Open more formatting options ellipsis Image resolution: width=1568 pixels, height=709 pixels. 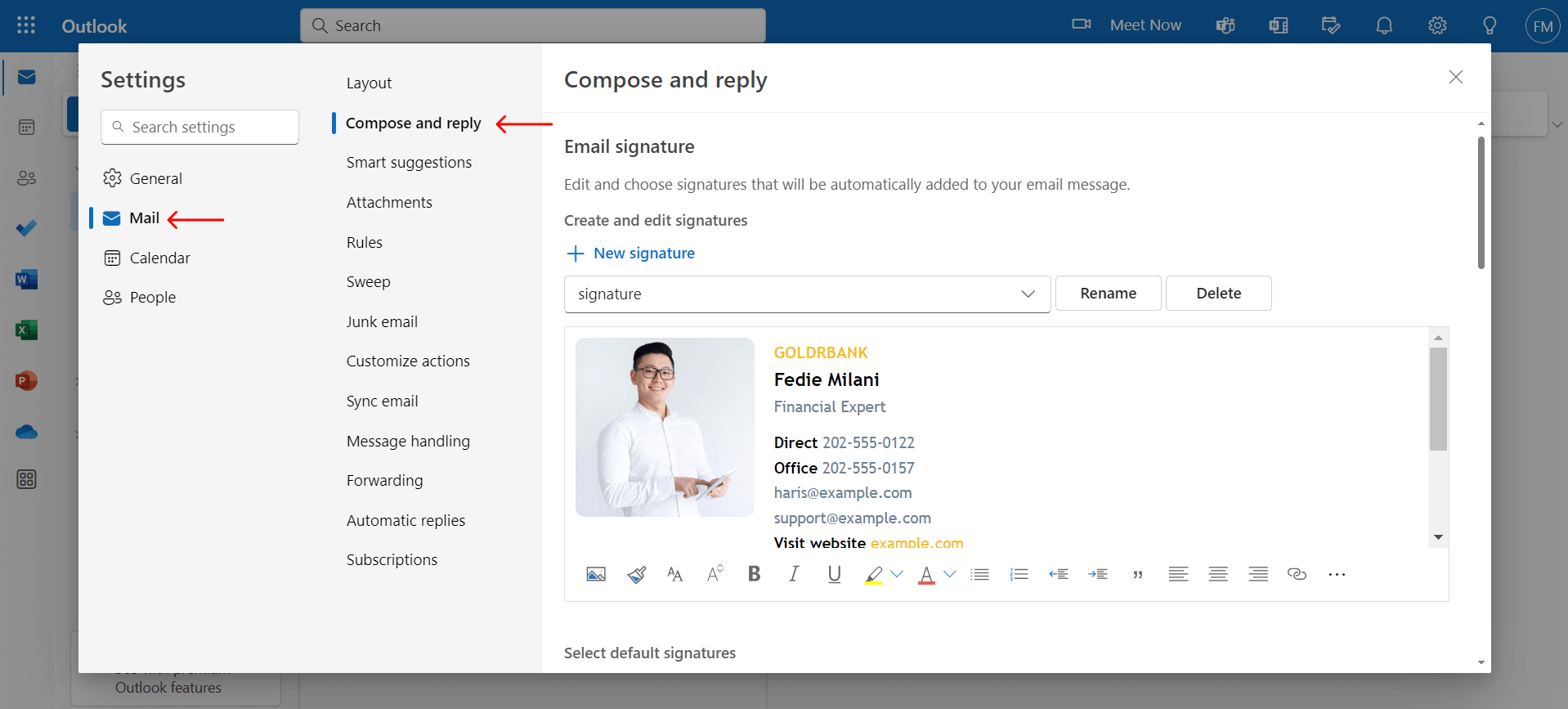(x=1337, y=575)
